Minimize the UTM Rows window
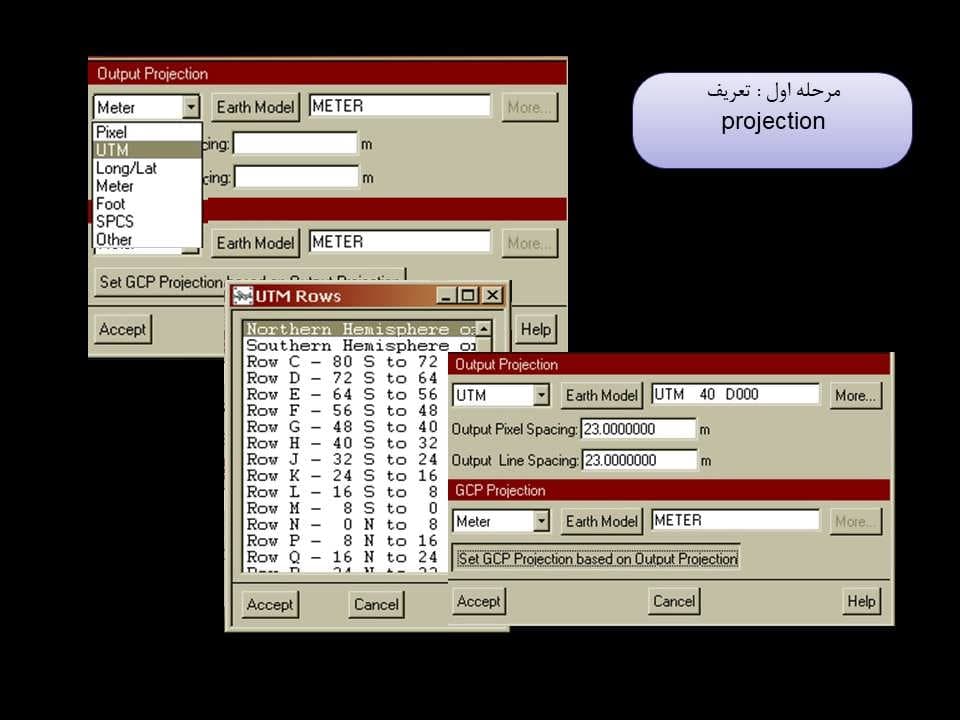 [446, 296]
